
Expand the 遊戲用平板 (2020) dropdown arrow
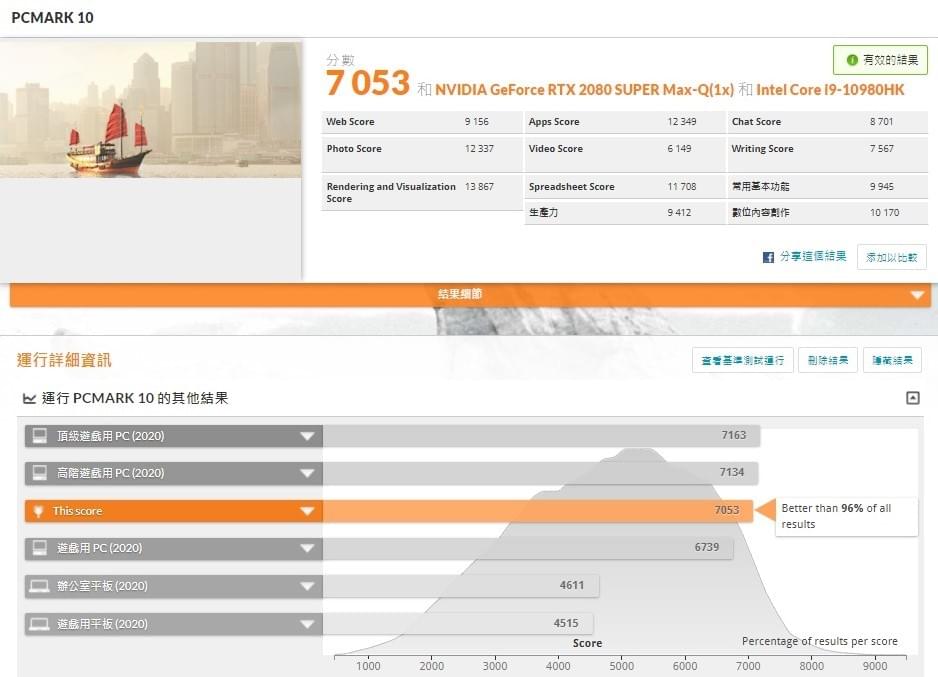[307, 624]
